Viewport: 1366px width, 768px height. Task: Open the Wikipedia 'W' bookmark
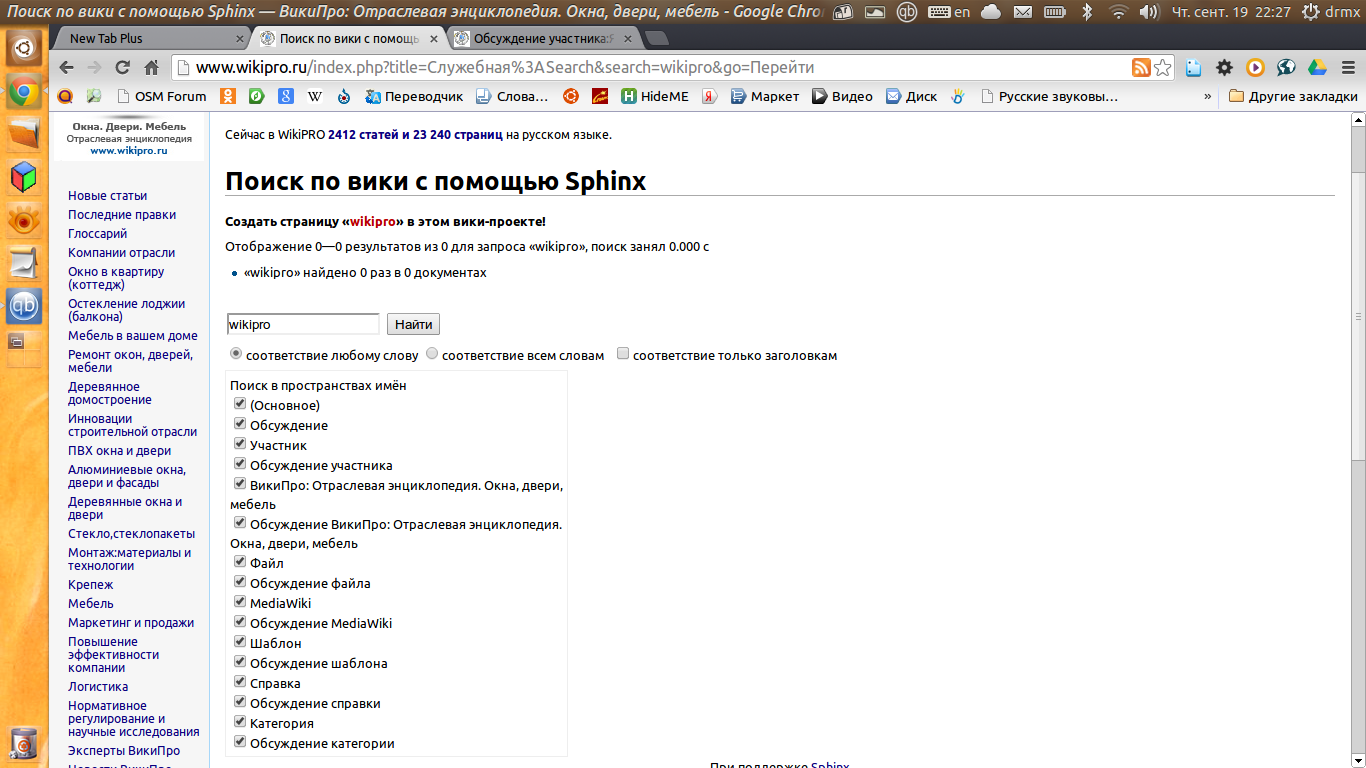(315, 96)
